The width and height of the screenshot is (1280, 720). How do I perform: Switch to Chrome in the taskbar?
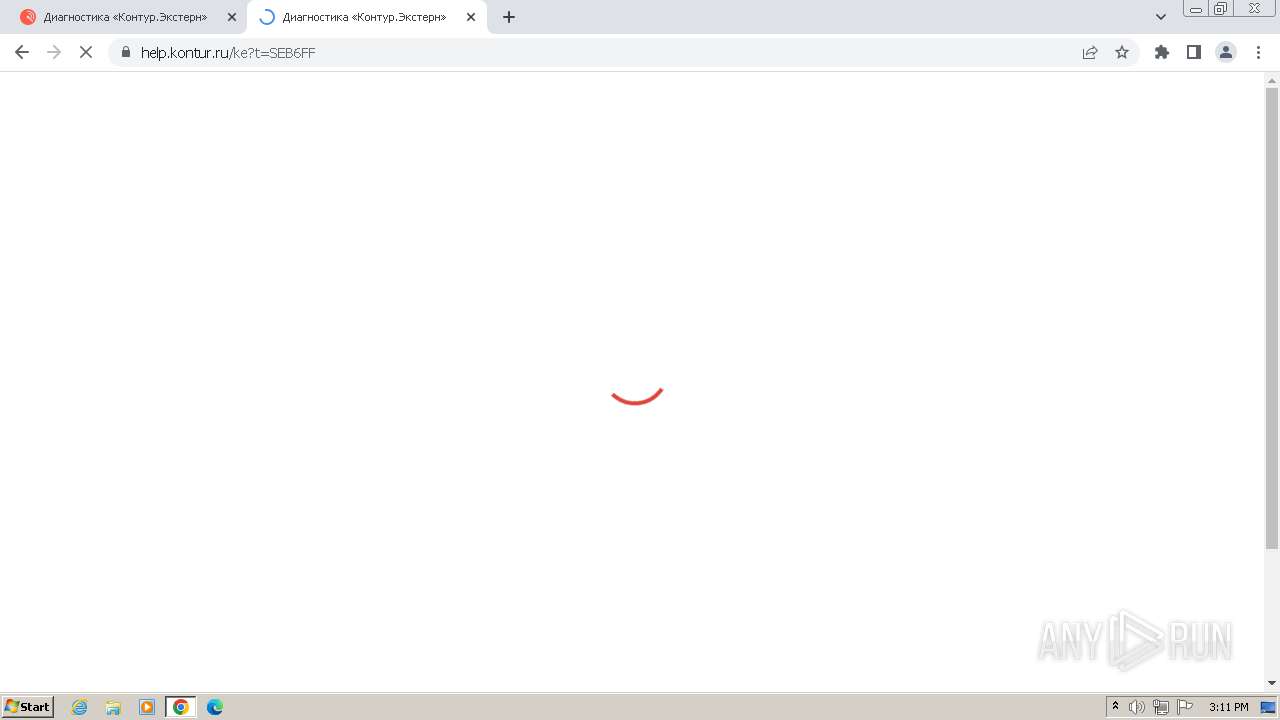click(x=180, y=707)
